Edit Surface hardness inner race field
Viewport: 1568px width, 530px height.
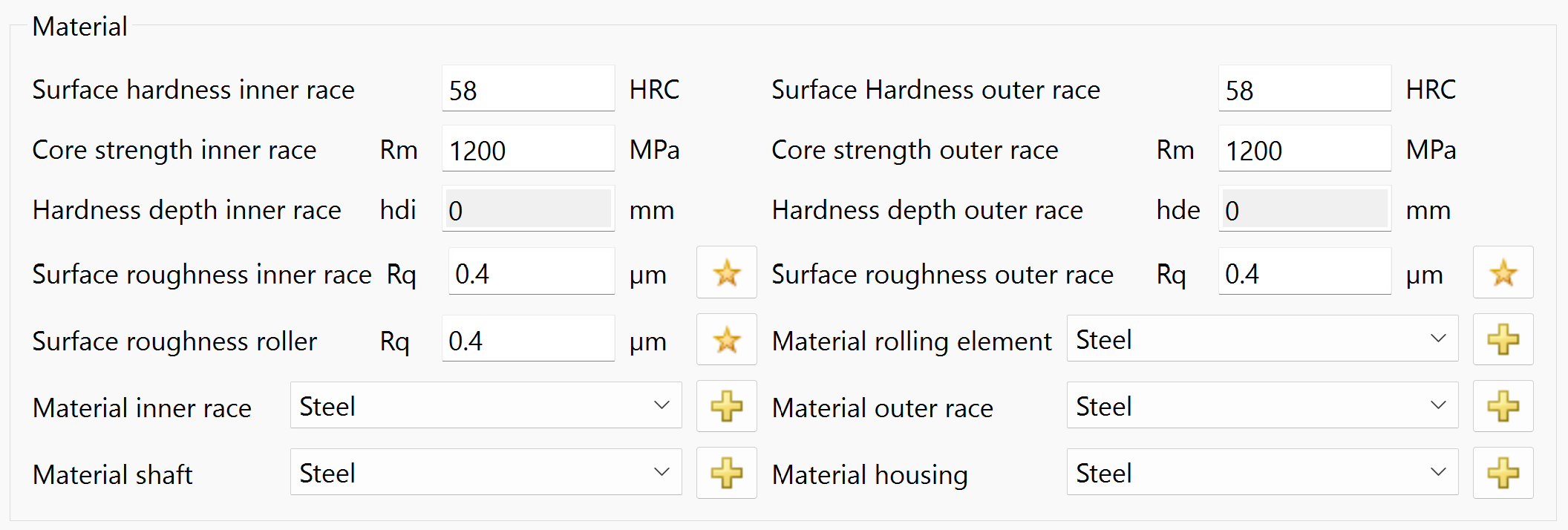coord(528,90)
